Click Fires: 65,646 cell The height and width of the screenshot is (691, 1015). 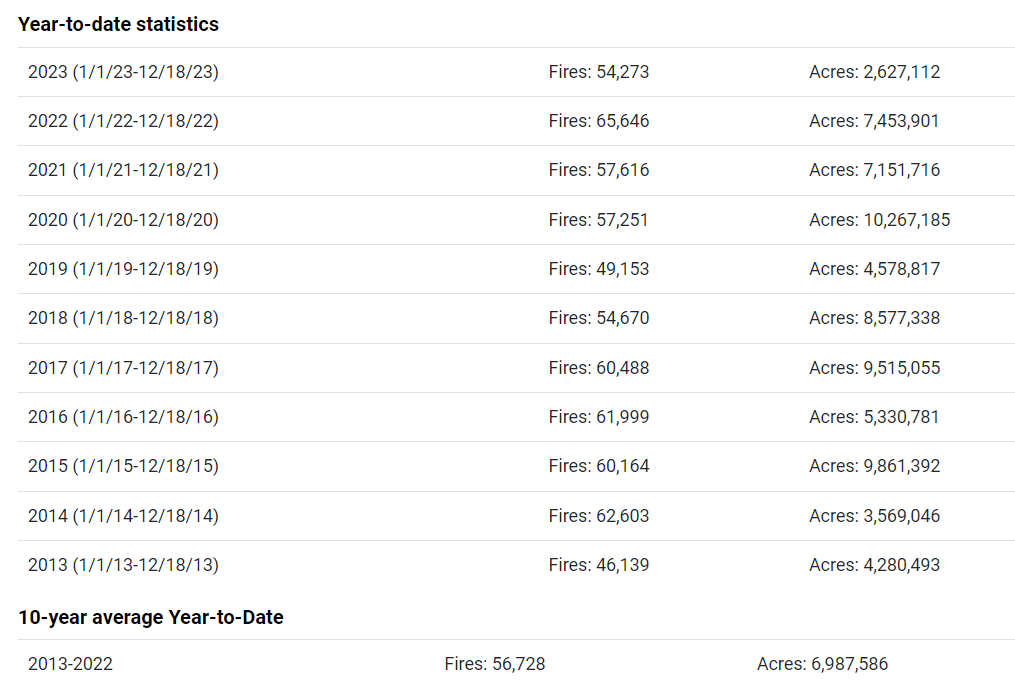pyautogui.click(x=598, y=121)
